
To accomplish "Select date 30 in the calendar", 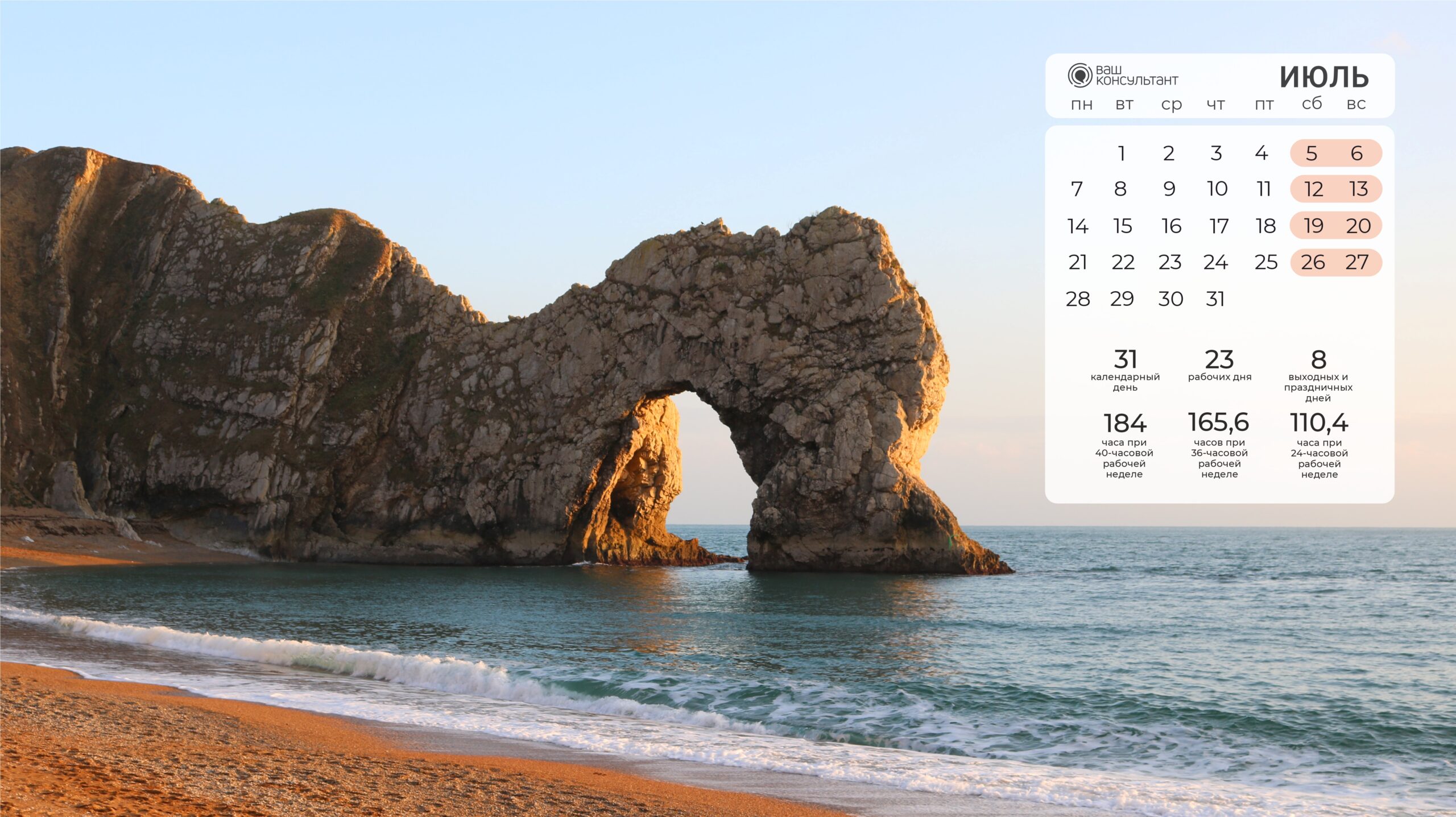I will tap(1171, 299).
